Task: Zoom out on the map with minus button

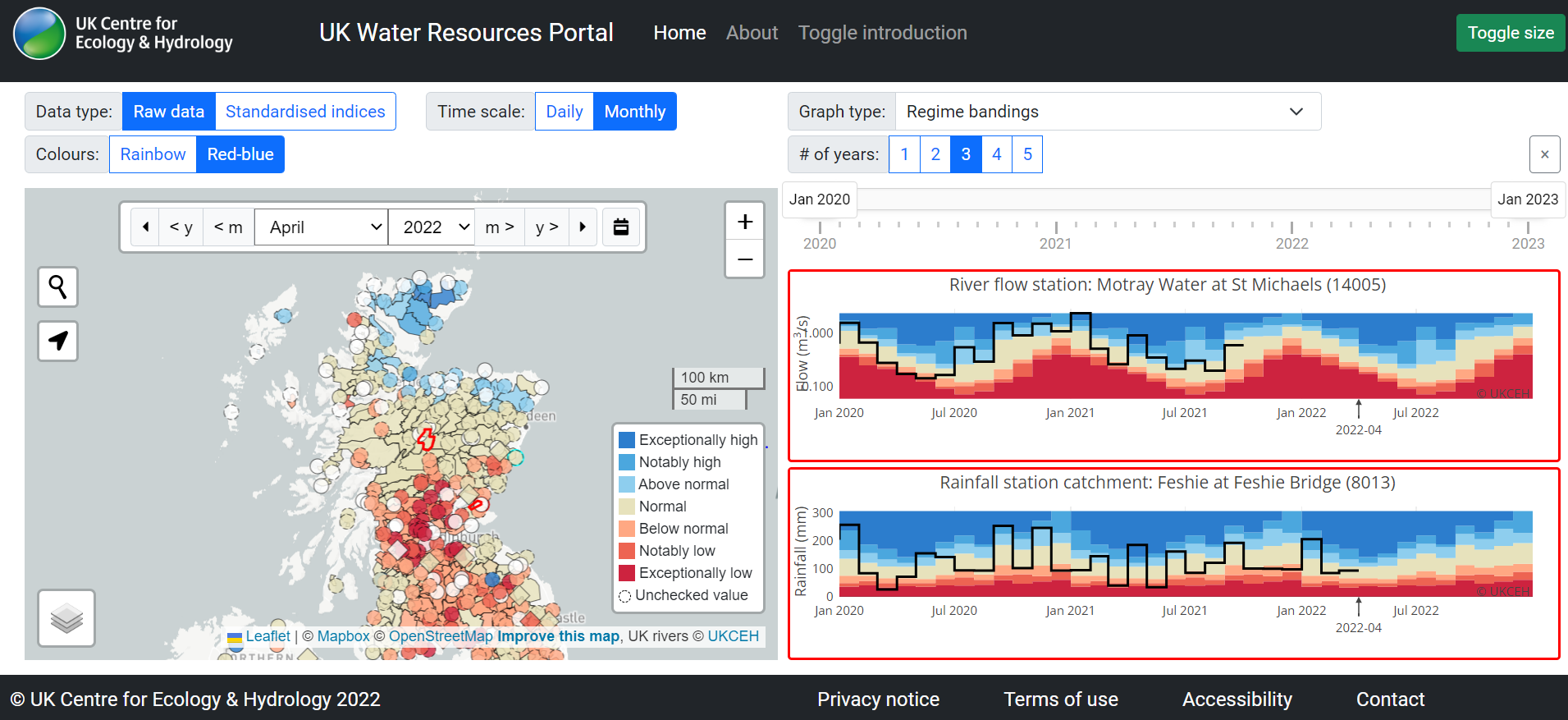Action: pos(745,259)
